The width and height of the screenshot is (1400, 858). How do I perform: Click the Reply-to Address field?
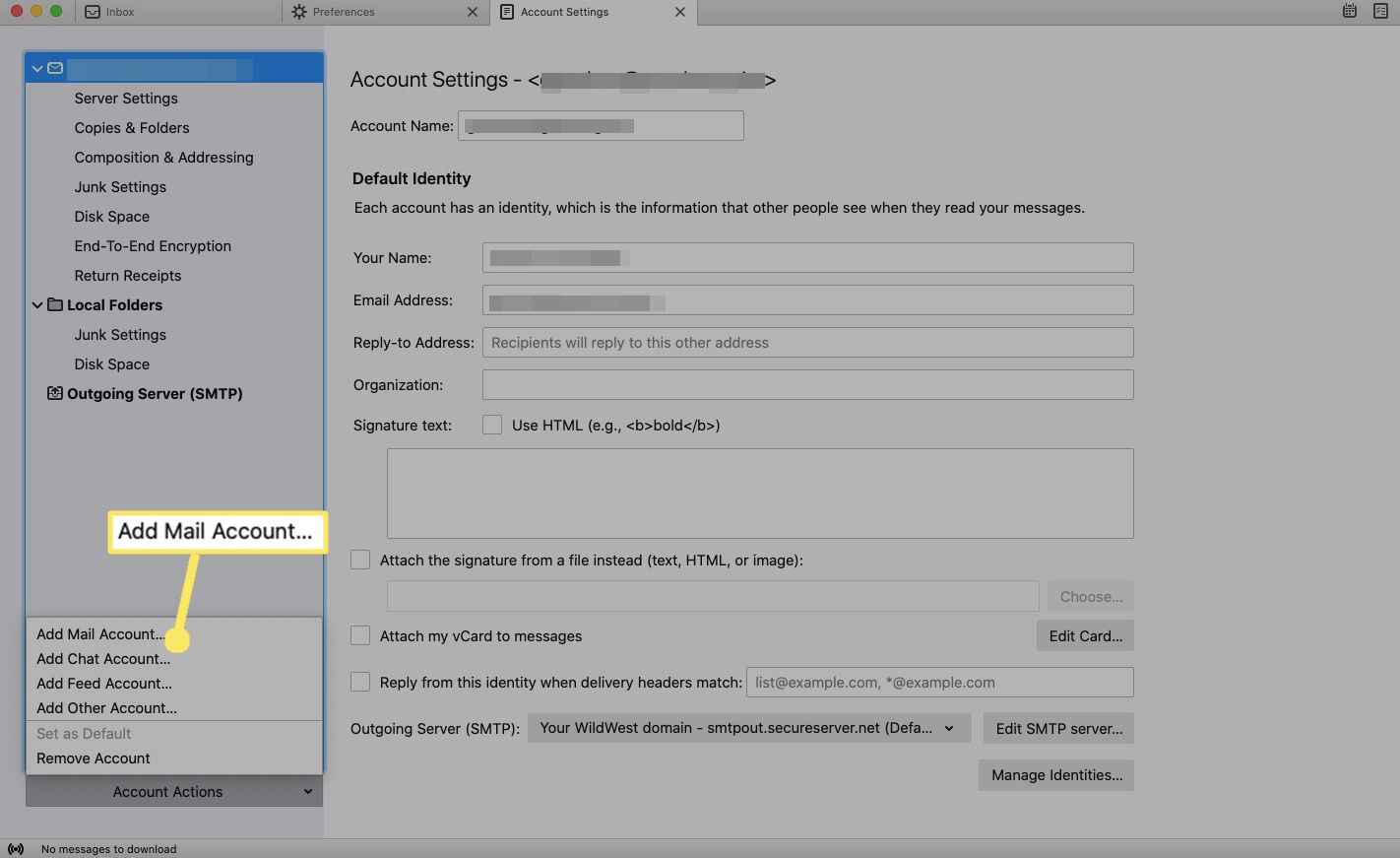coord(807,342)
